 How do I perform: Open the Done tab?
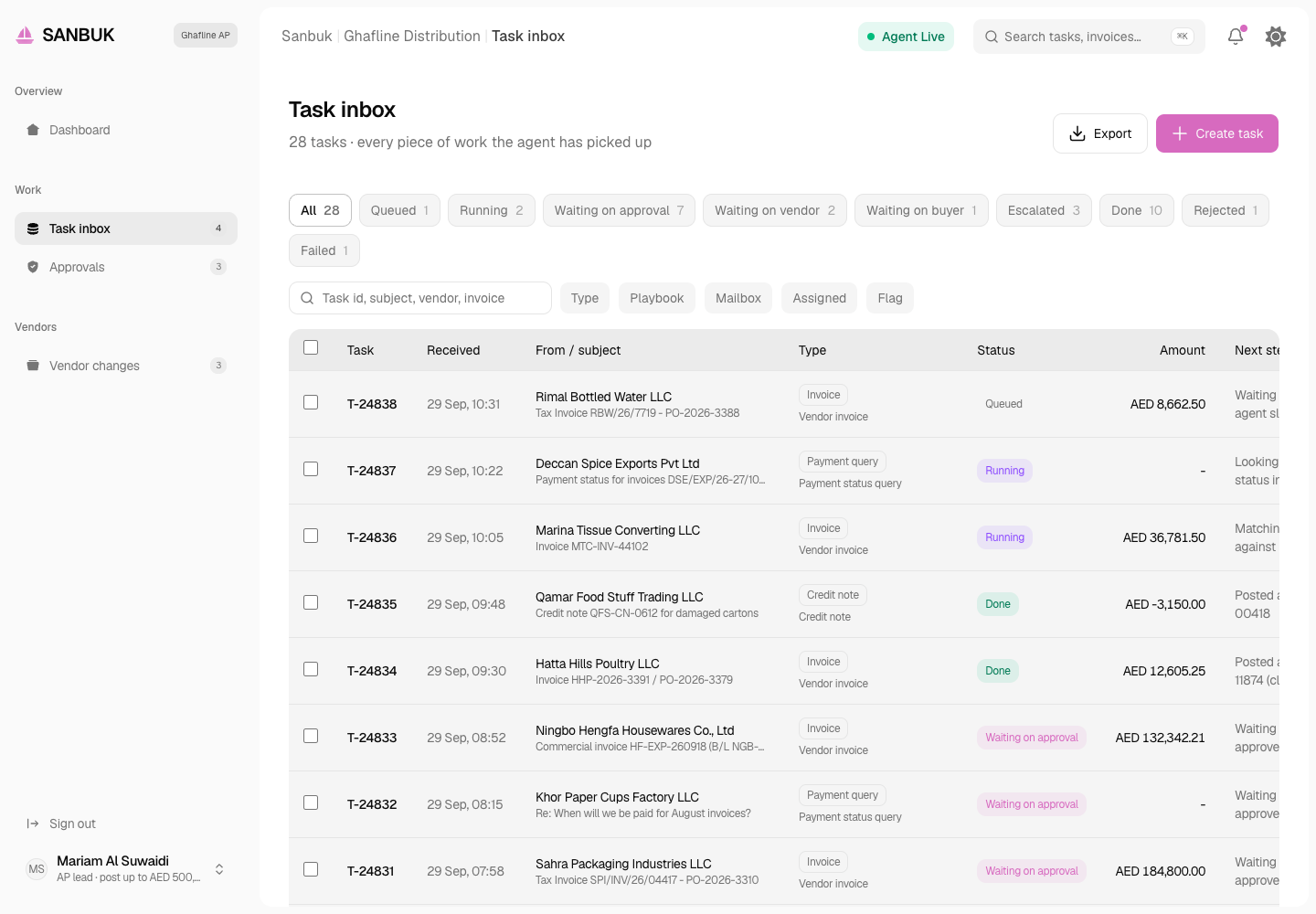pyautogui.click(x=1137, y=210)
